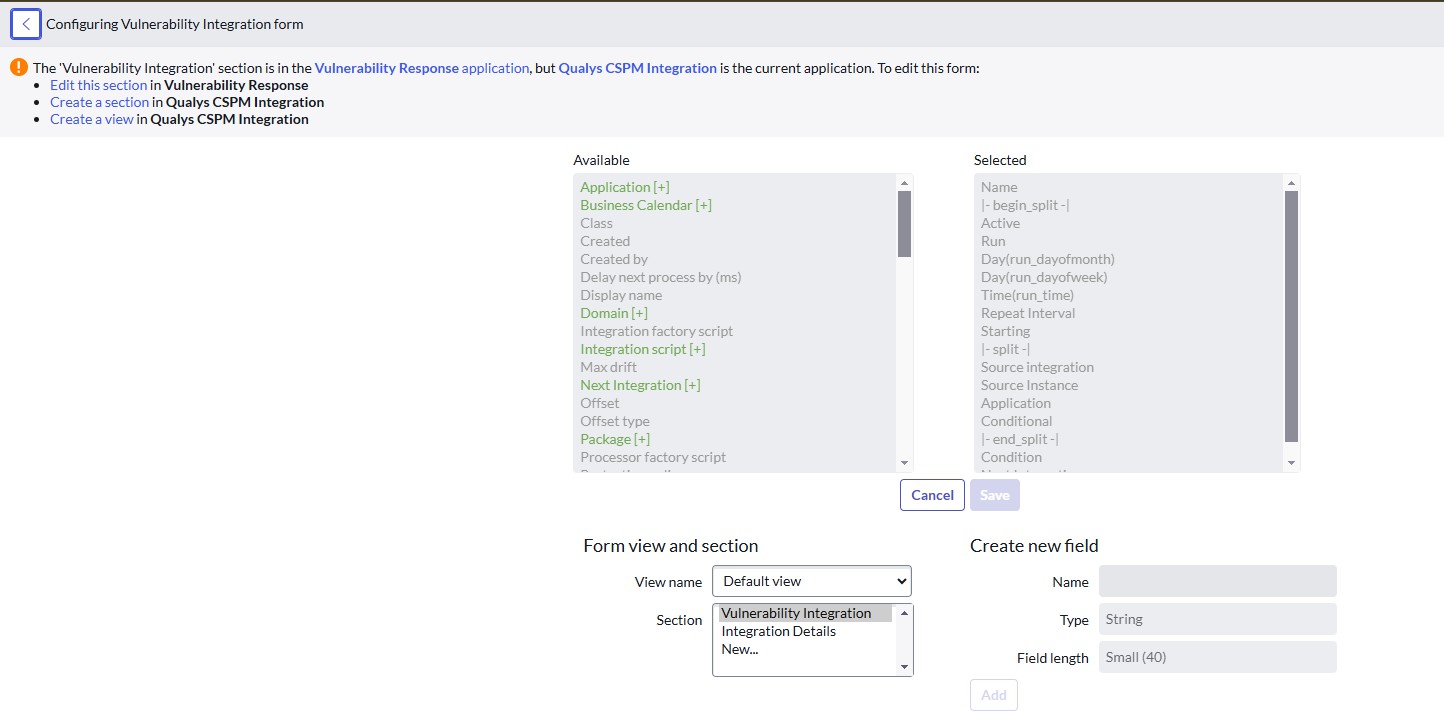Click the Section list scroll-down arrow

tap(904, 667)
